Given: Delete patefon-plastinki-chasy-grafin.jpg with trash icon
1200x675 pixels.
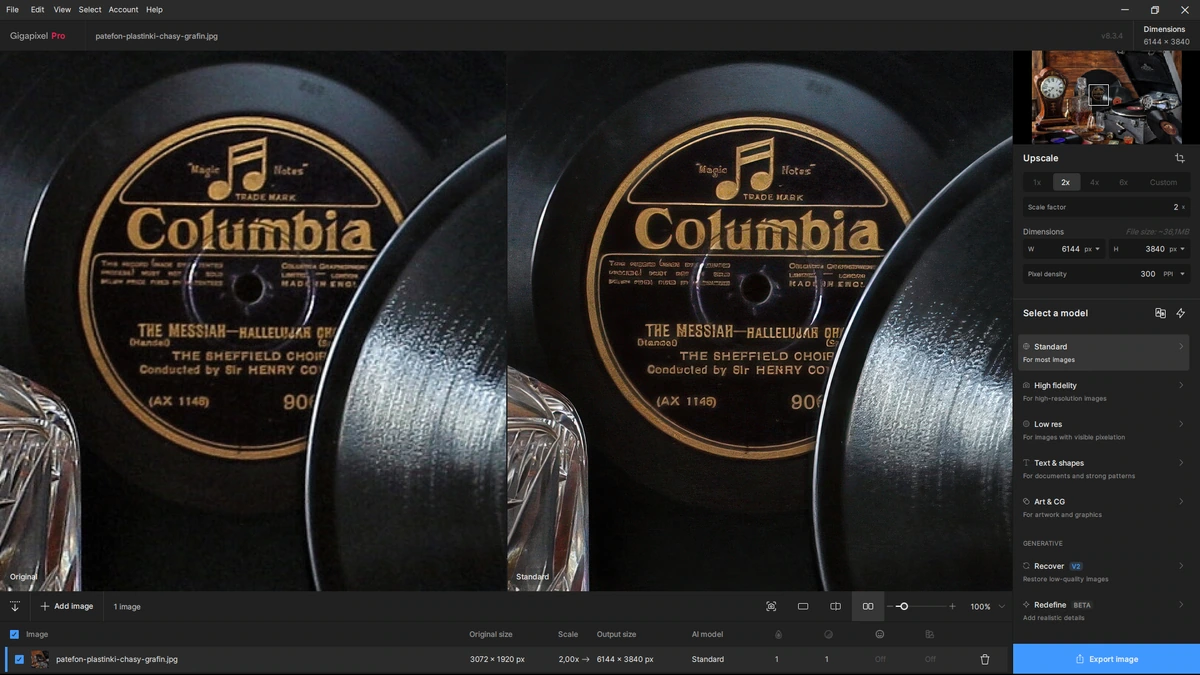Looking at the screenshot, I should (985, 659).
